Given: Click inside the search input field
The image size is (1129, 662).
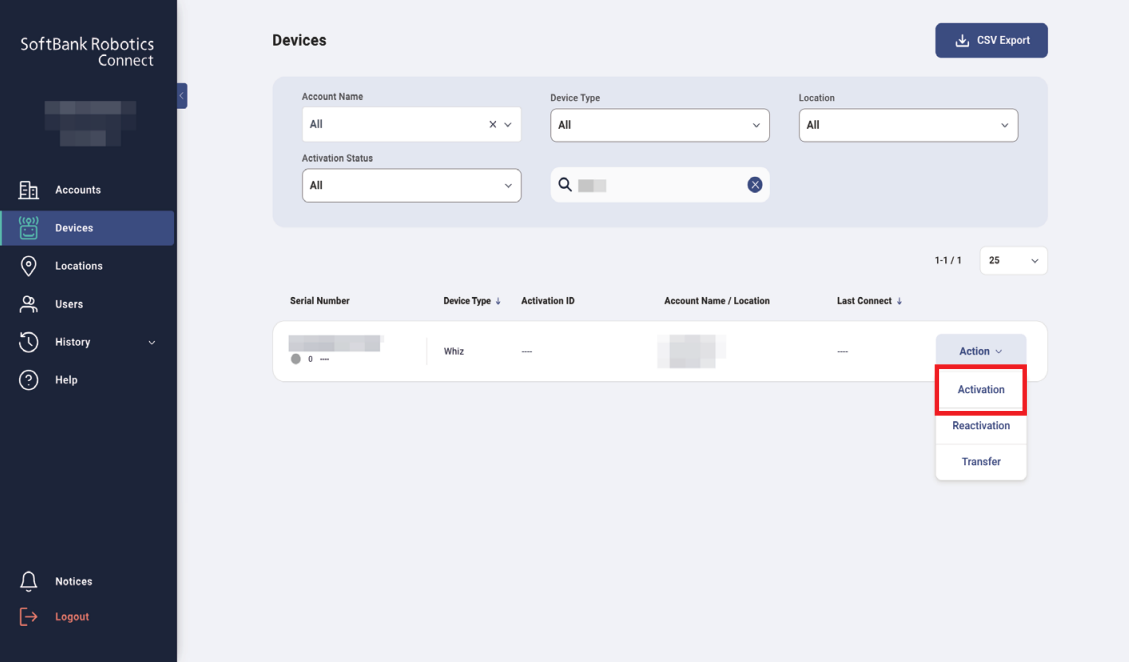Looking at the screenshot, I should pyautogui.click(x=660, y=185).
